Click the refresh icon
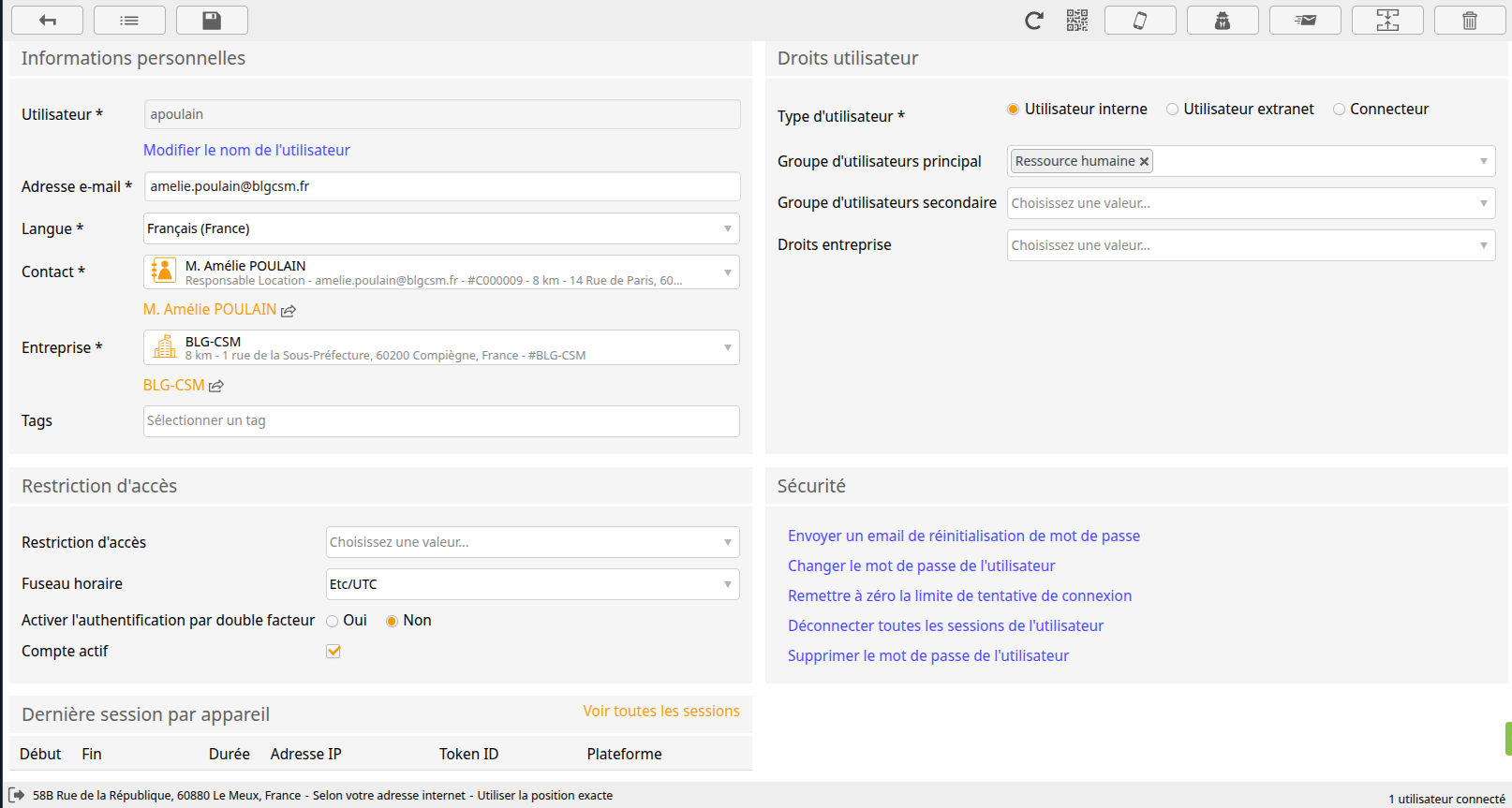1512x808 pixels. 1034,21
